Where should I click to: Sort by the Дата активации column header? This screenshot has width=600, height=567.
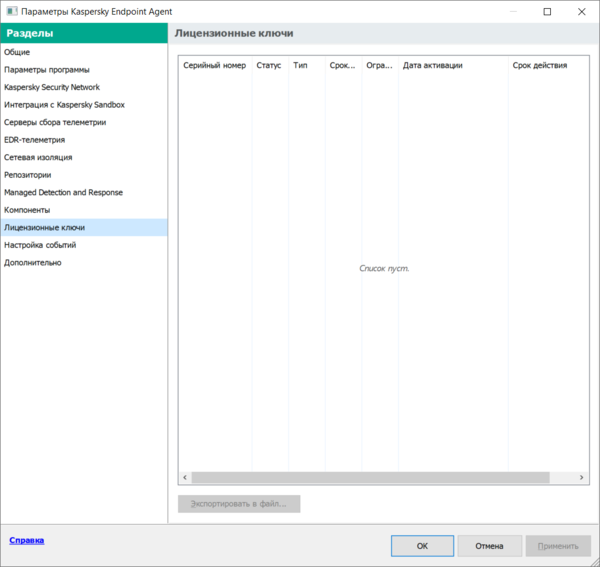pyautogui.click(x=453, y=65)
